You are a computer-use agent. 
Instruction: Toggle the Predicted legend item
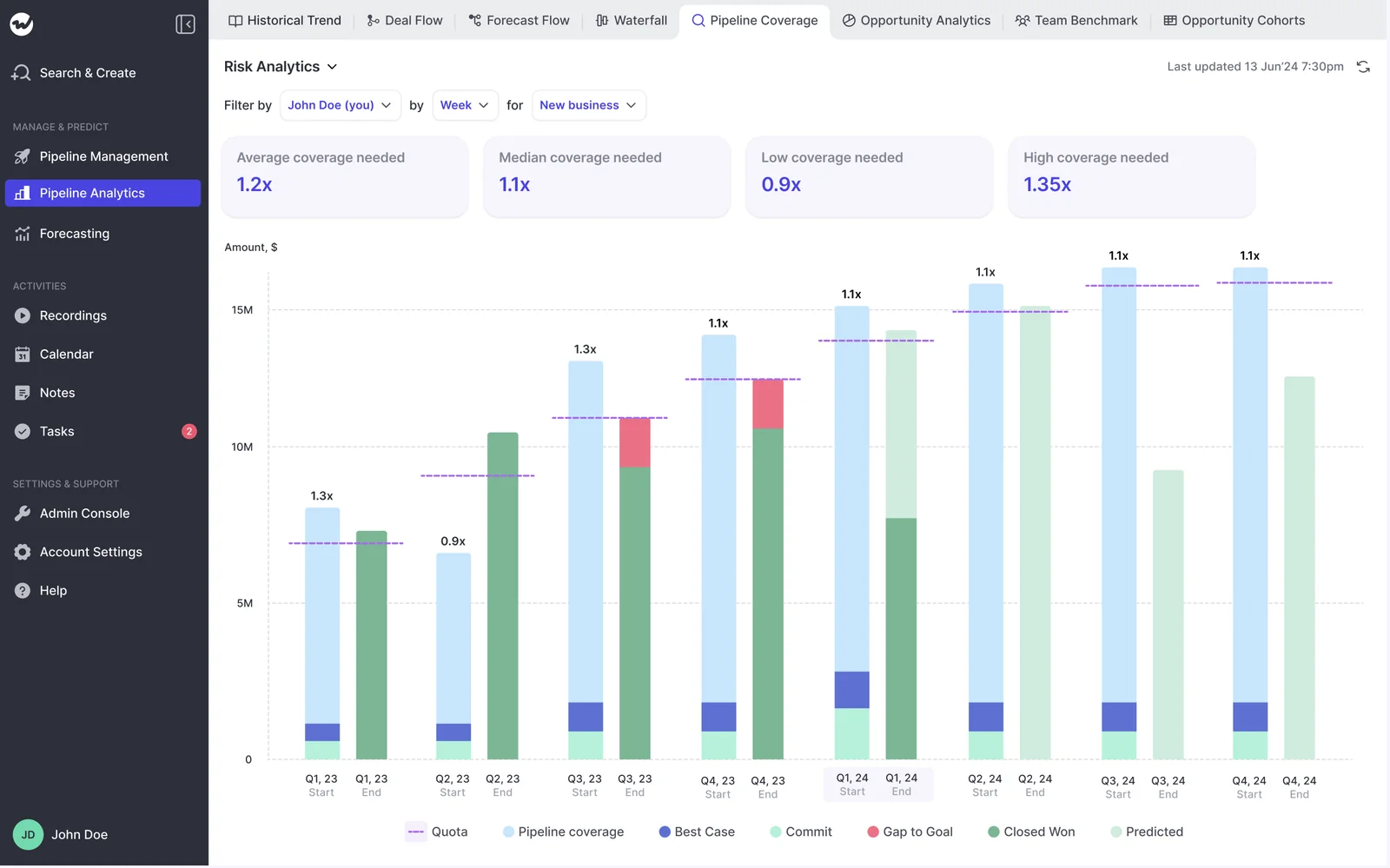click(x=1147, y=832)
